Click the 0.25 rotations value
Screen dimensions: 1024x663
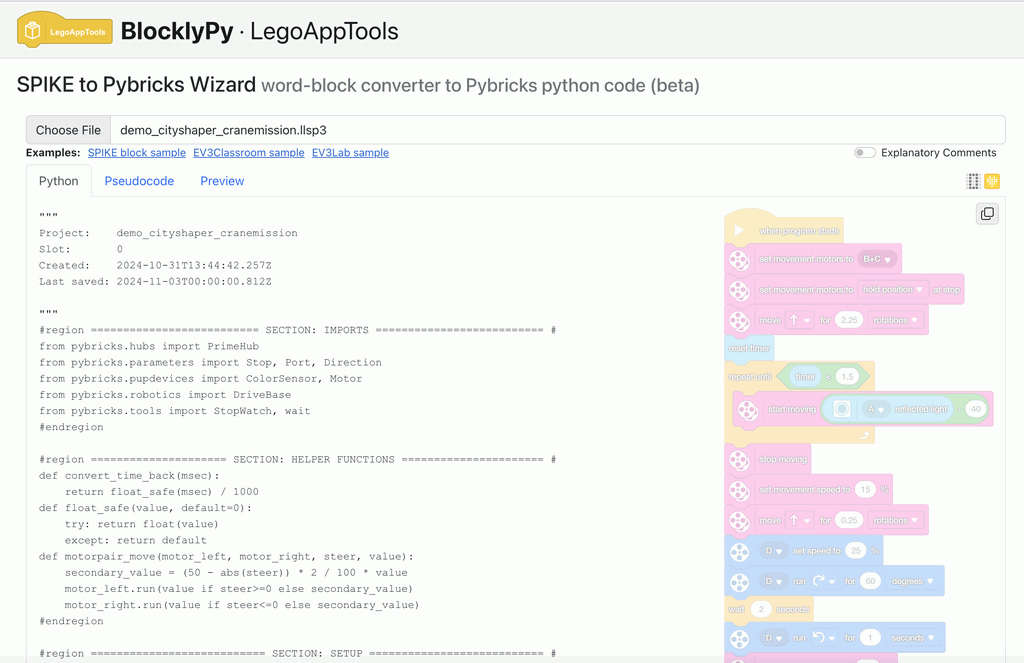point(848,521)
